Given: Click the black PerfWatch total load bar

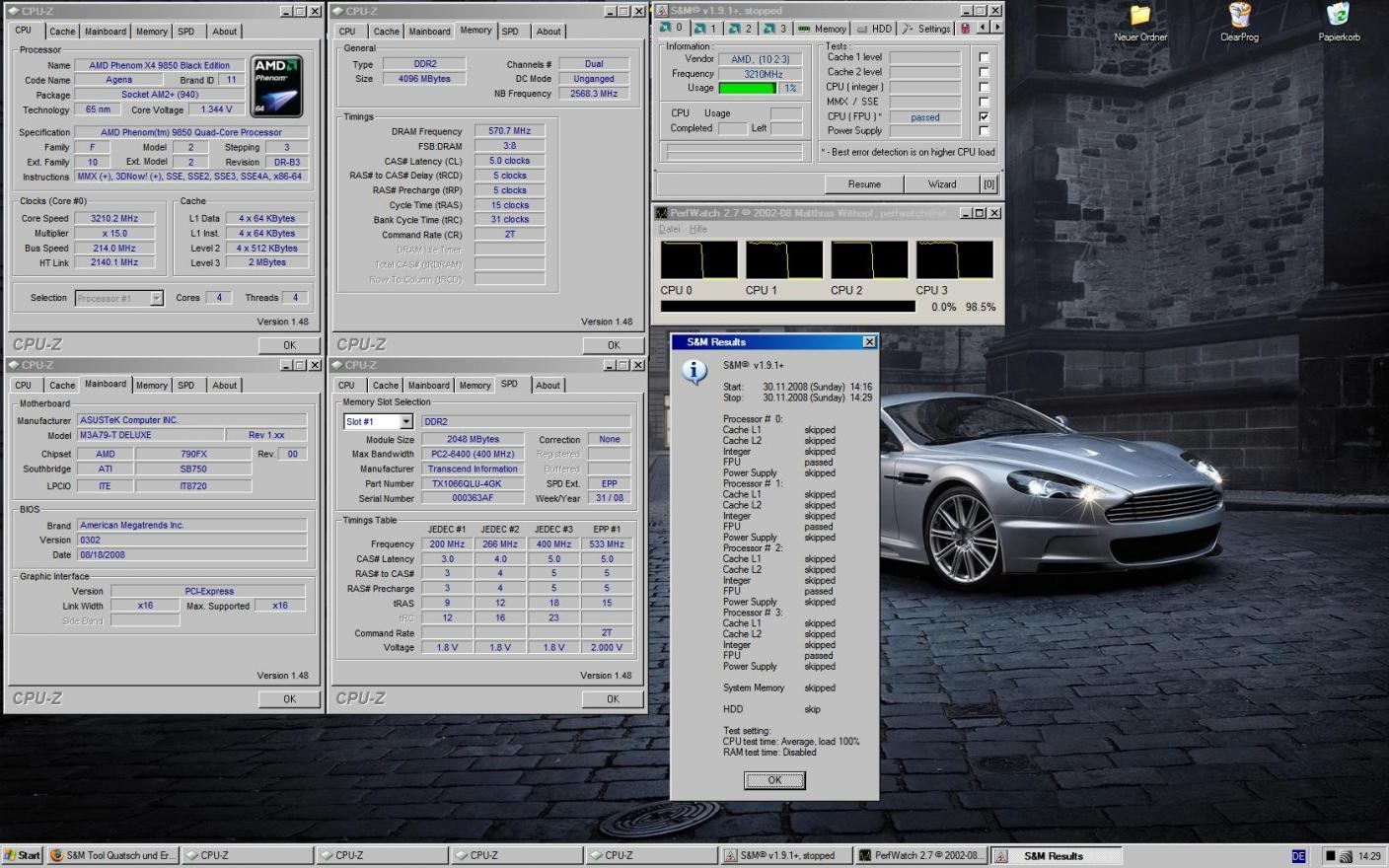Looking at the screenshot, I should coord(788,307).
